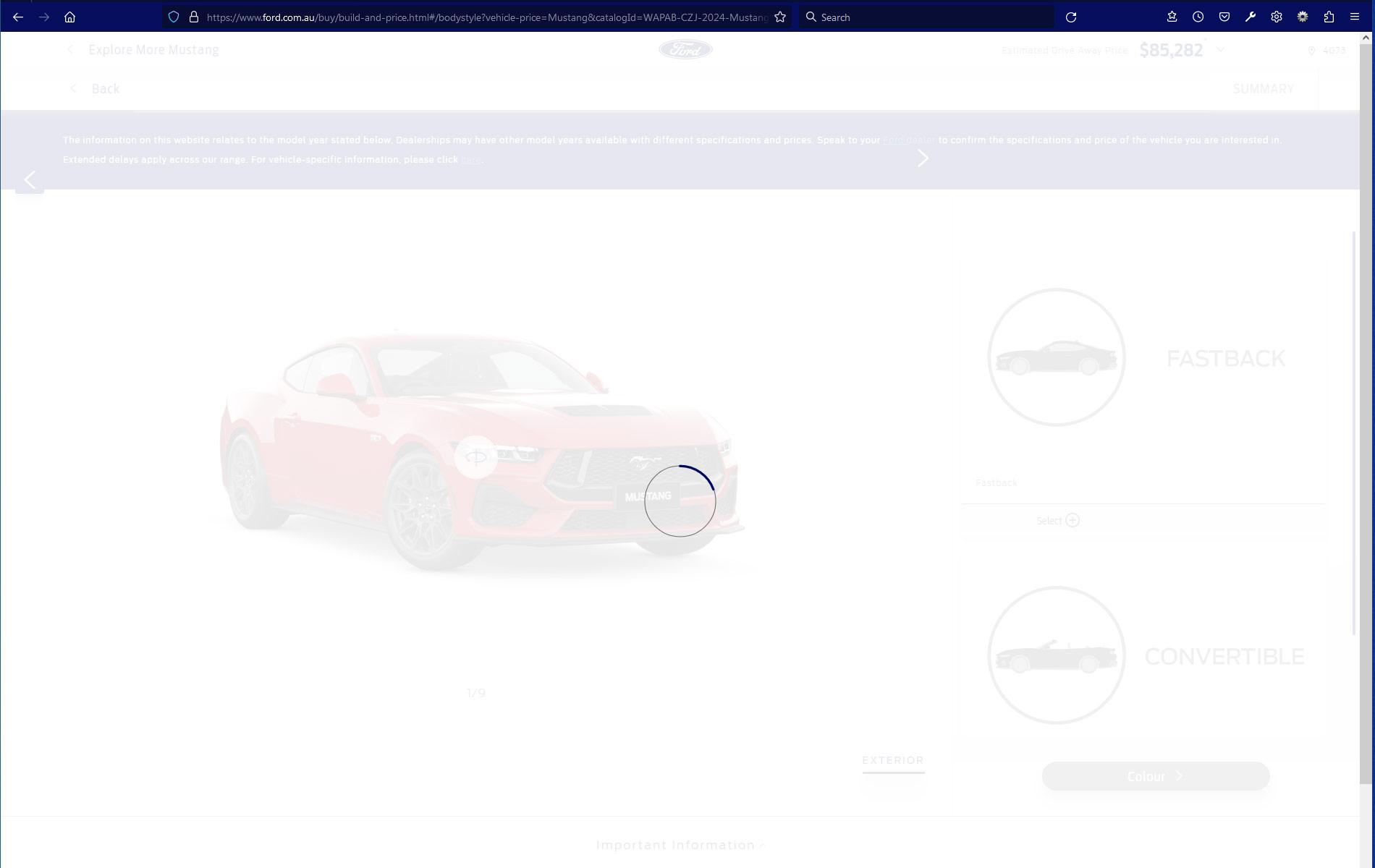Click the browser search field
1375x868 pixels.
(926, 17)
